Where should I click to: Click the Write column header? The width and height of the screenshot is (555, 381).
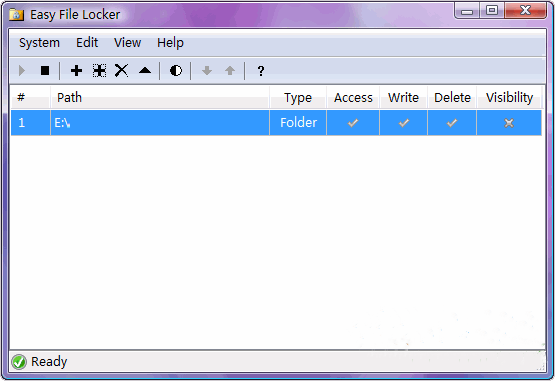click(x=404, y=97)
